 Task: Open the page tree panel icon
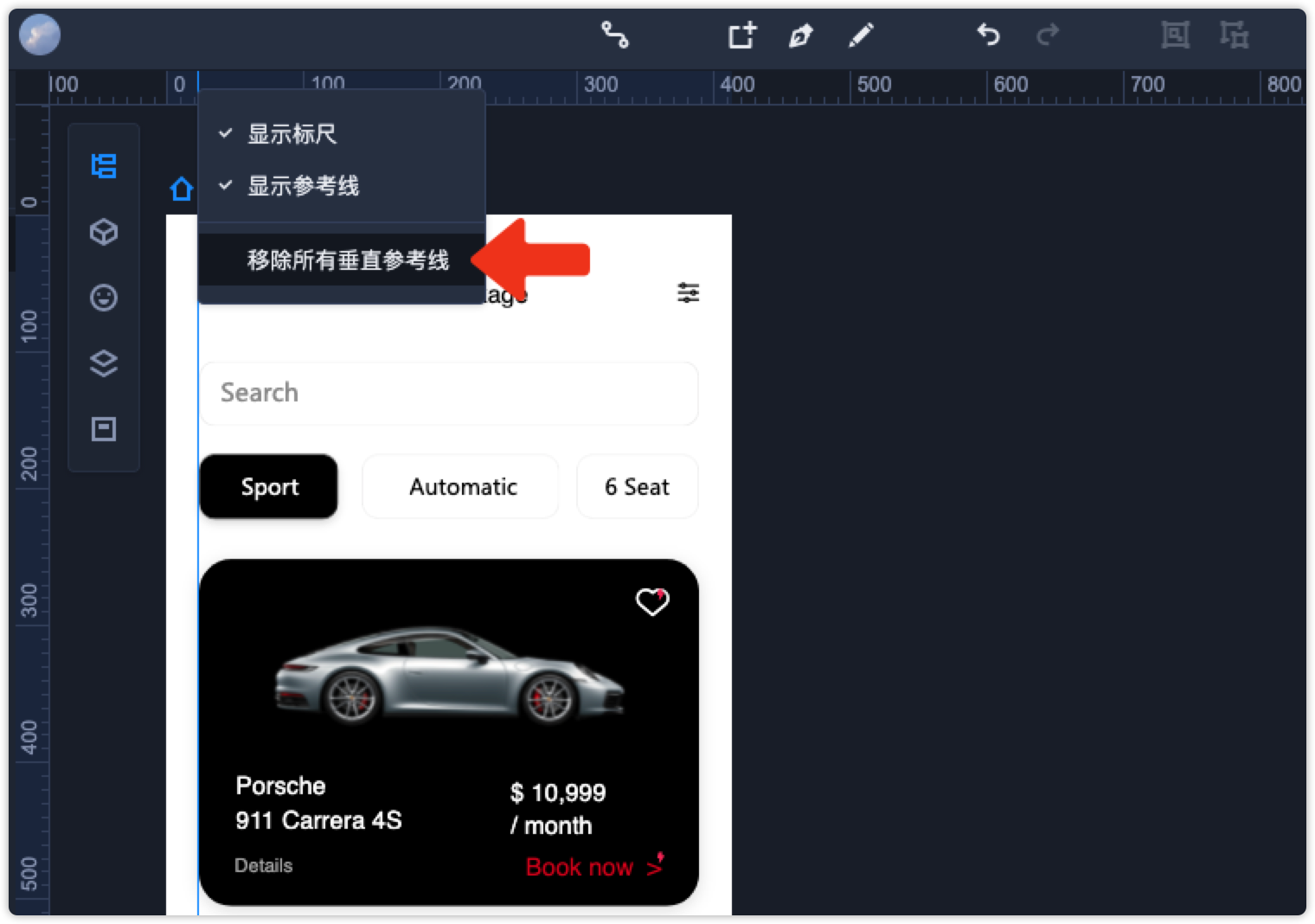click(104, 165)
